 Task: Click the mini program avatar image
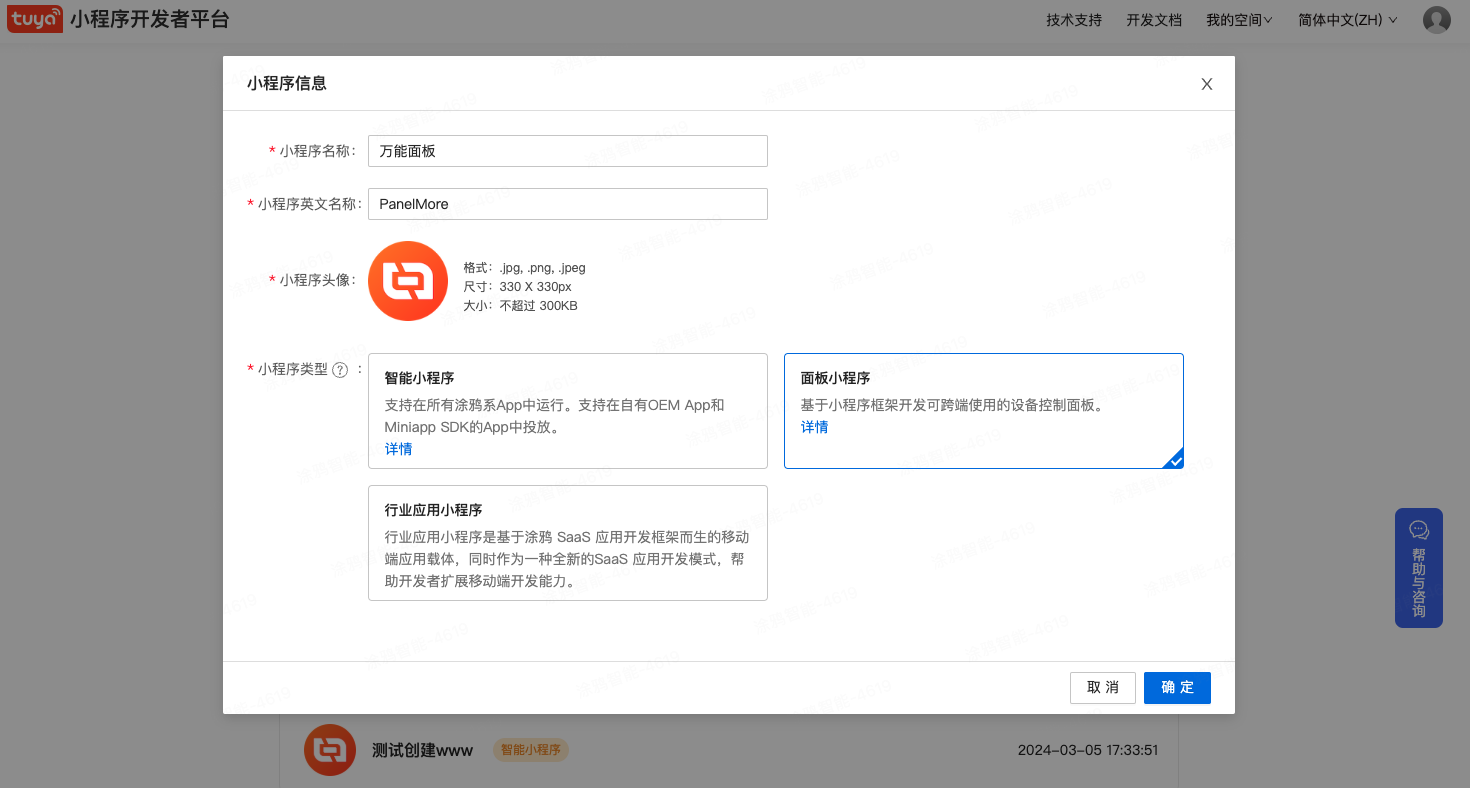408,281
